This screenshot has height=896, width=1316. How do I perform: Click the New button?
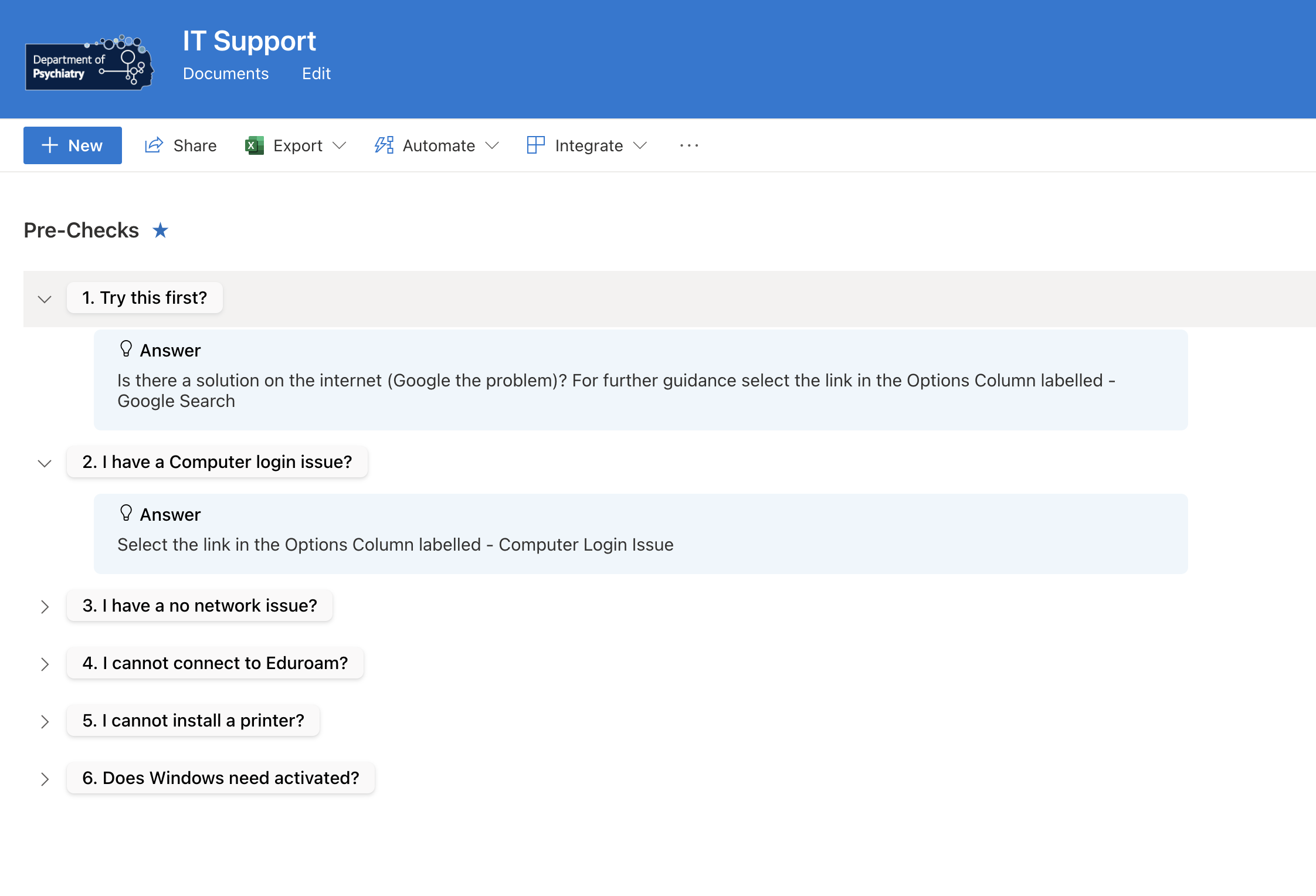click(x=73, y=145)
